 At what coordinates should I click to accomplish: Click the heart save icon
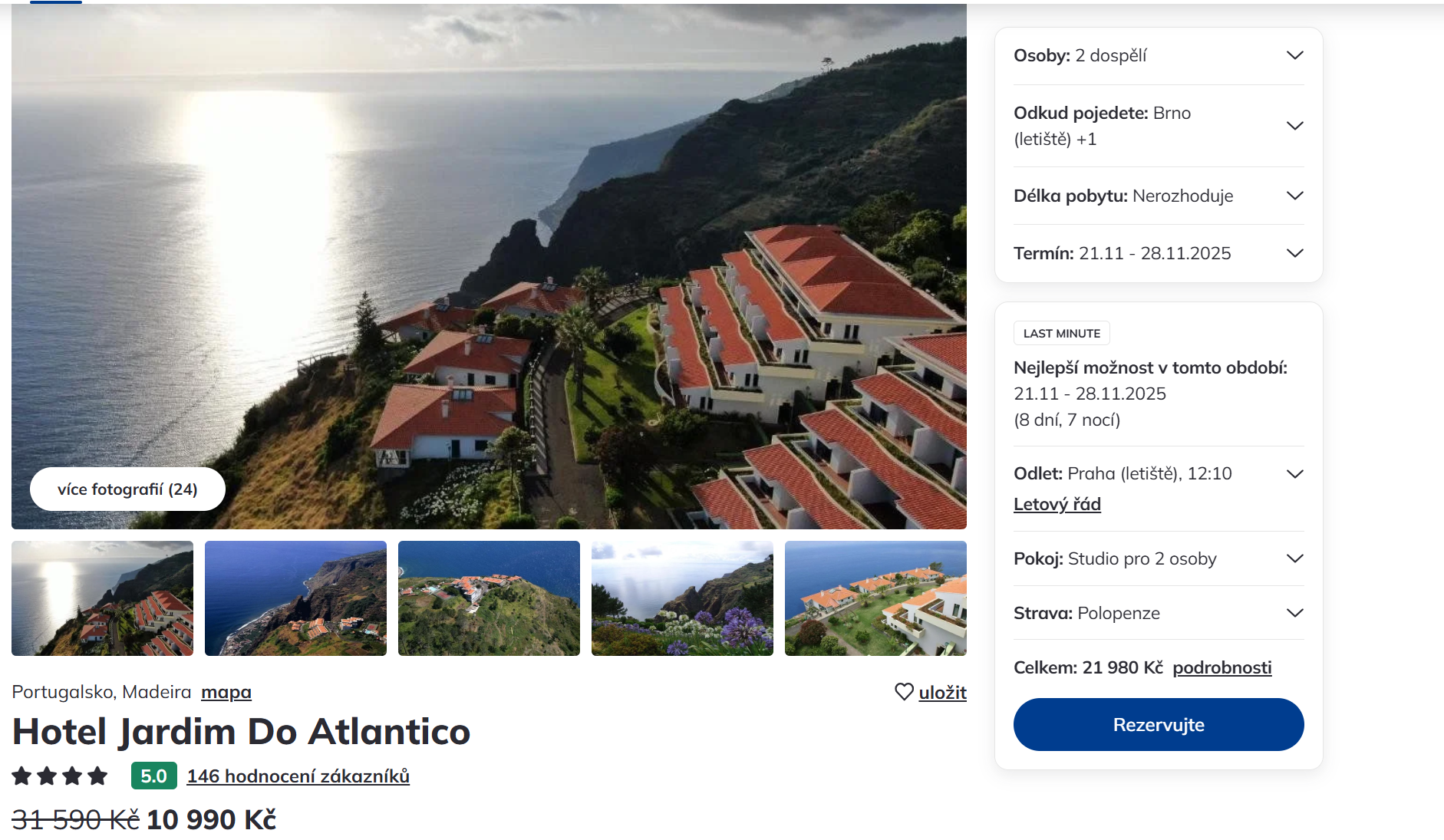click(x=904, y=692)
